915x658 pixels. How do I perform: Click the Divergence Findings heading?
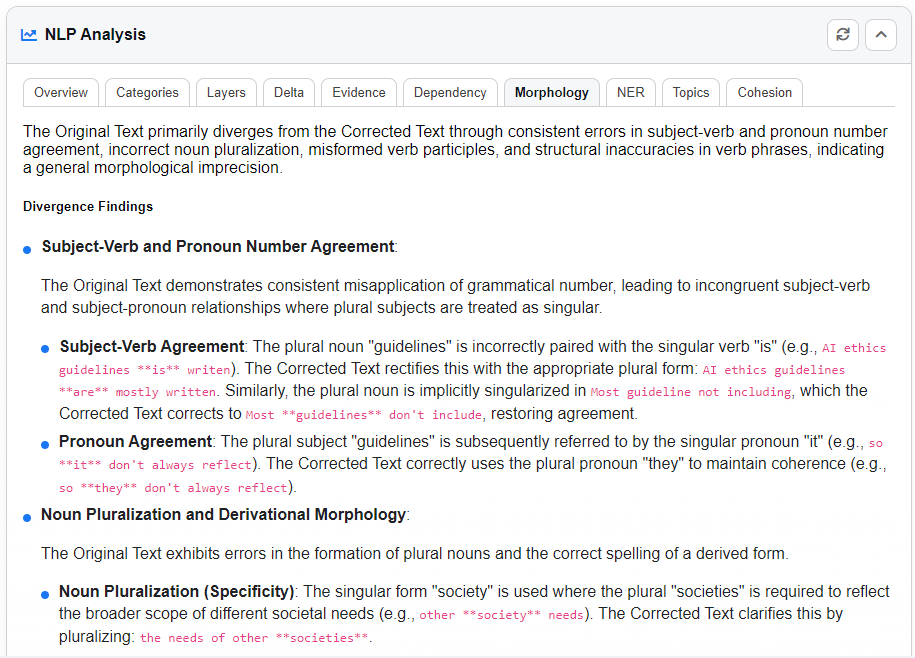point(88,207)
